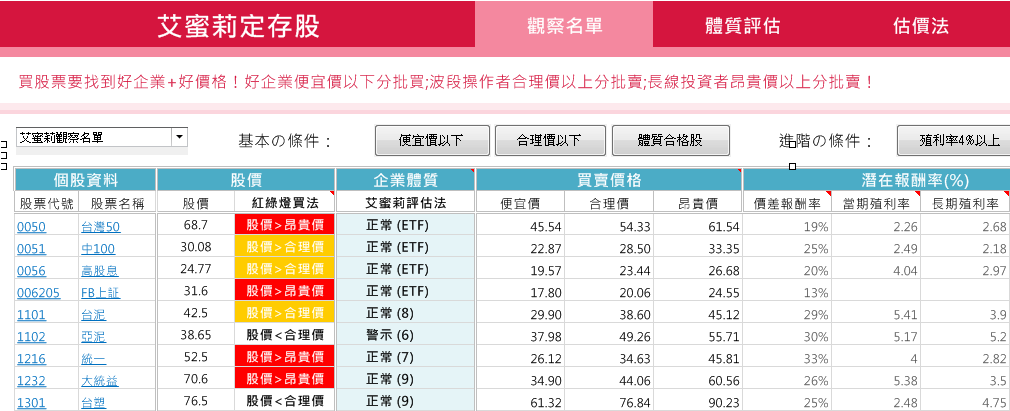Select the 昂貴價 column header
Screen dimensions: 1010x411
(698, 203)
